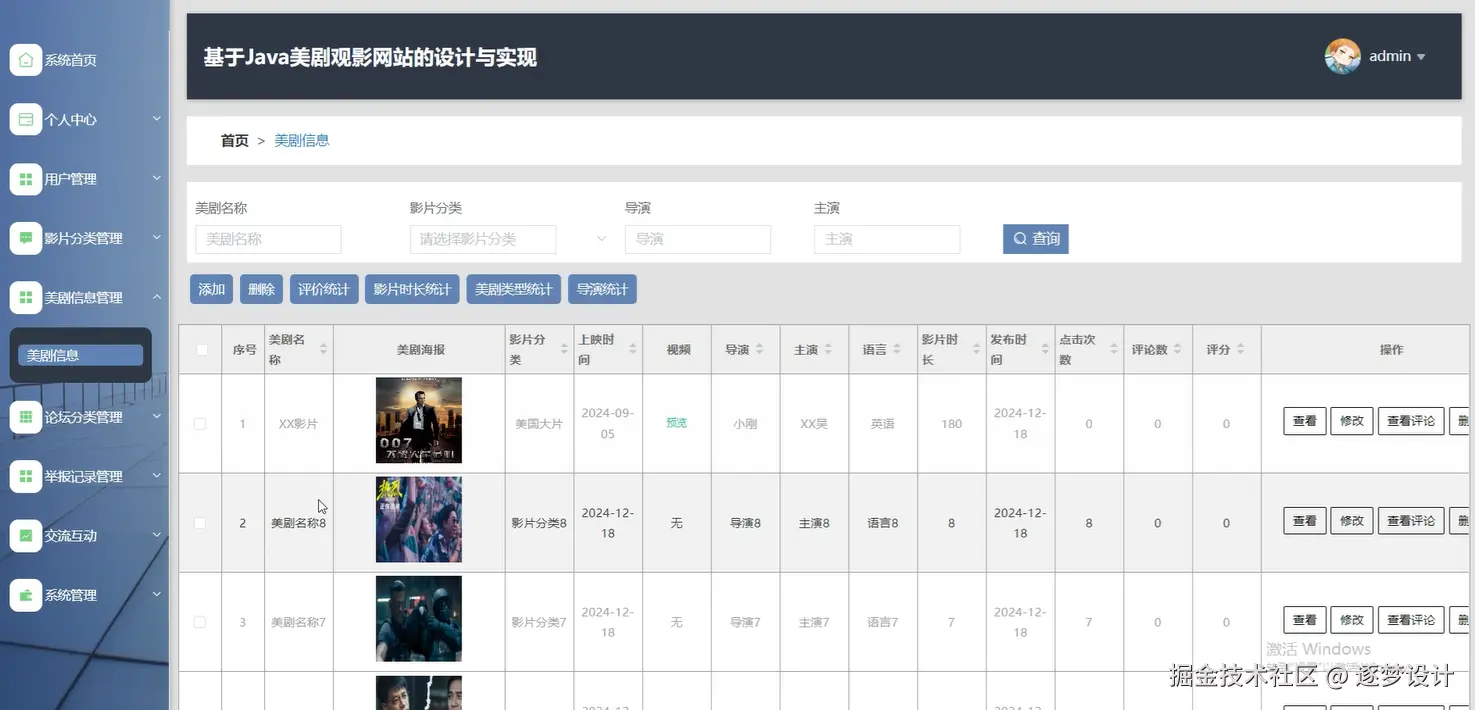This screenshot has width=1475, height=710.
Task: Expand the 用户管理 menu chevron
Action: pyautogui.click(x=156, y=179)
